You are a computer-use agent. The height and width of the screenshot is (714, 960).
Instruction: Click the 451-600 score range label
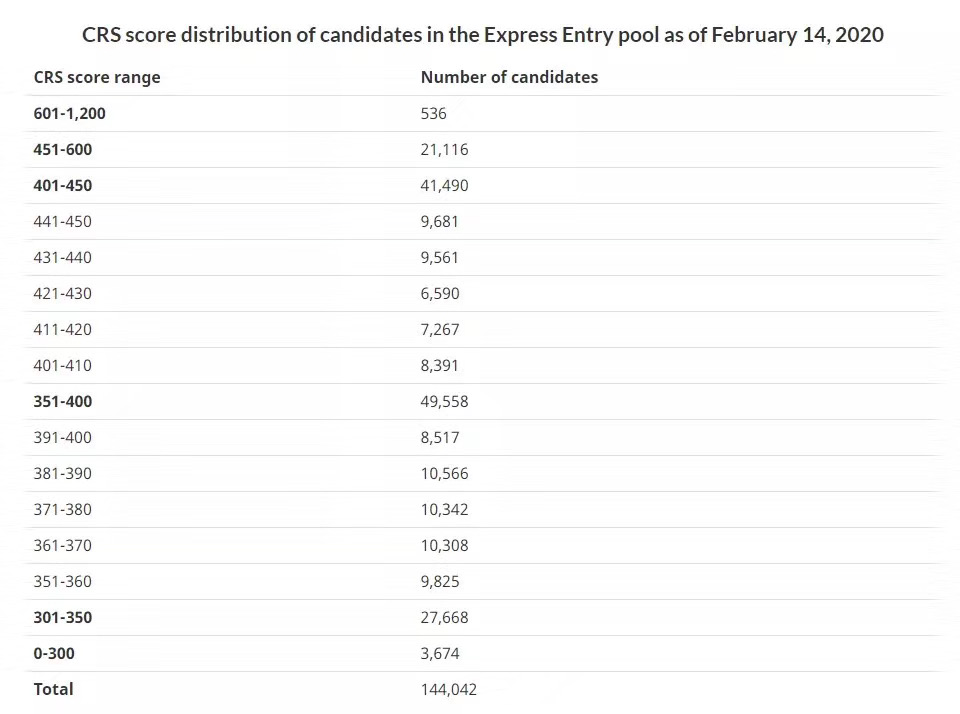click(x=62, y=149)
